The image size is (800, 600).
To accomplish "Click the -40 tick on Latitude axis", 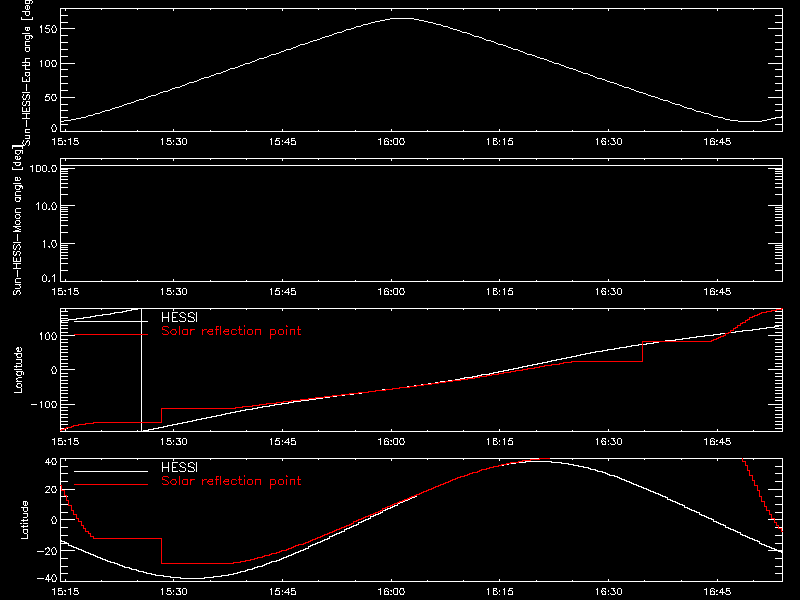I will [x=47, y=578].
